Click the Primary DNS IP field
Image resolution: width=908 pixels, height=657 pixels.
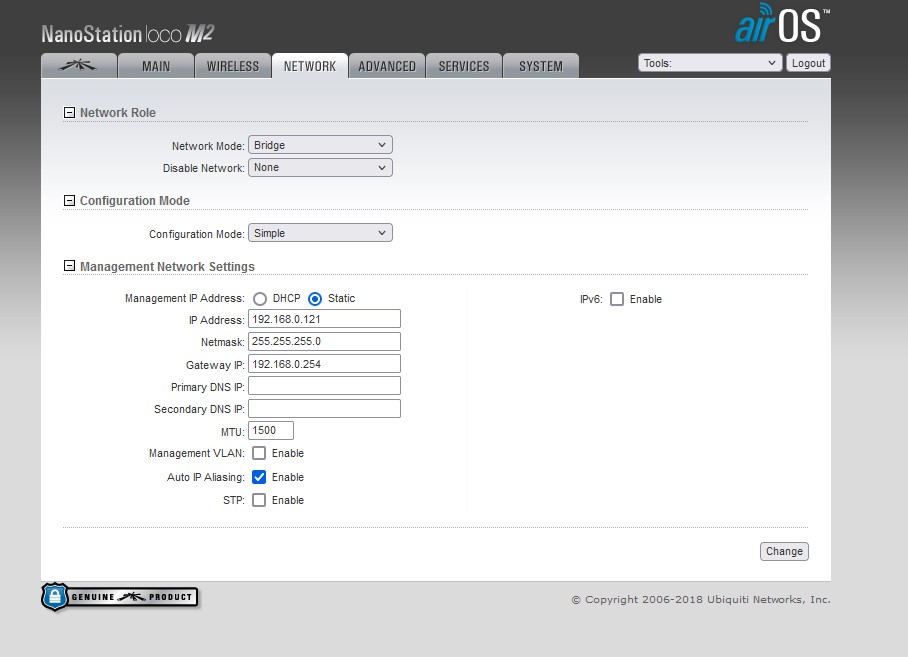(x=324, y=386)
